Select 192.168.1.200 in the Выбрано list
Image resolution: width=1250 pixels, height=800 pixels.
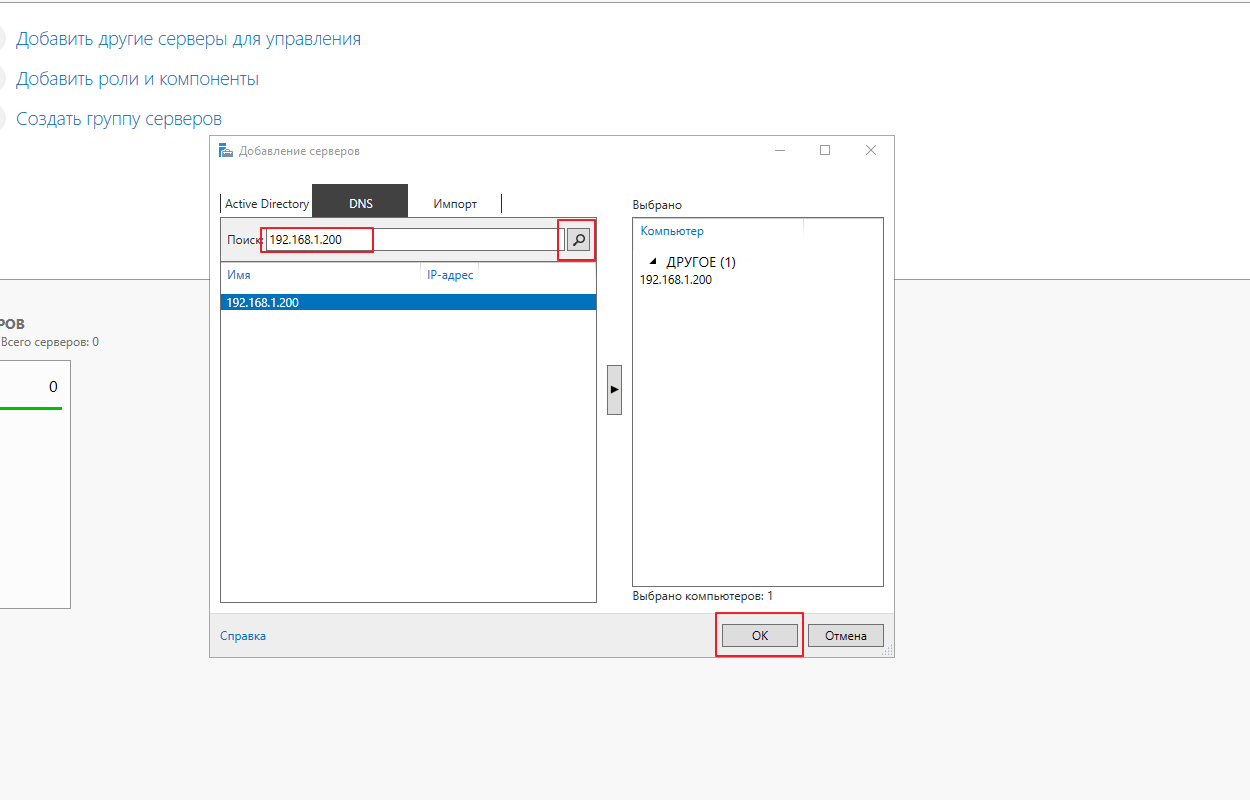[x=676, y=280]
